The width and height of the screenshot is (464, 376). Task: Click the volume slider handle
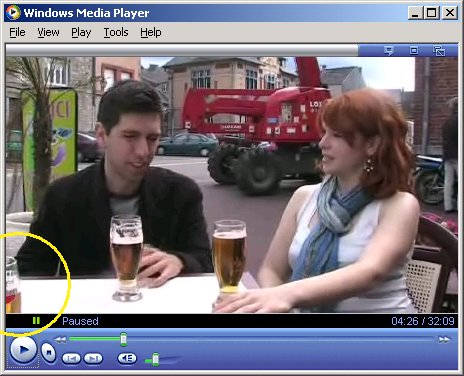pos(155,359)
